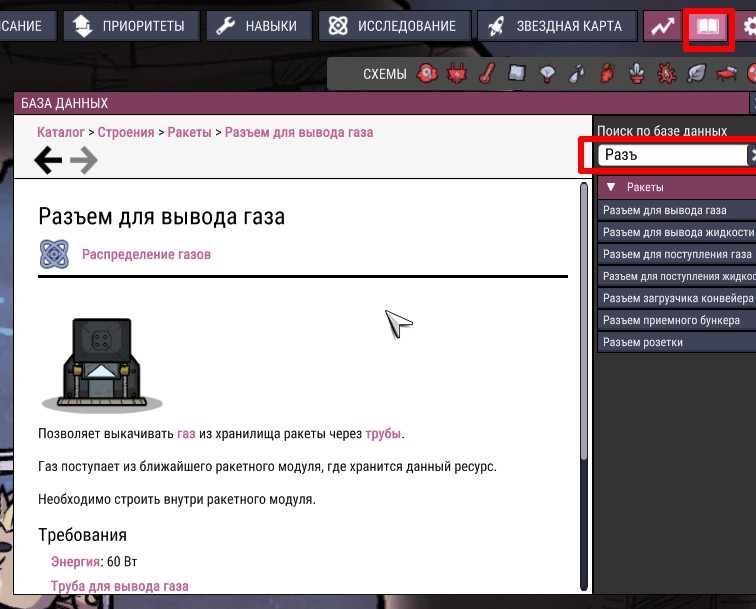Open the Oxygen overlay icon
This screenshot has height=609, width=756.
click(427, 74)
